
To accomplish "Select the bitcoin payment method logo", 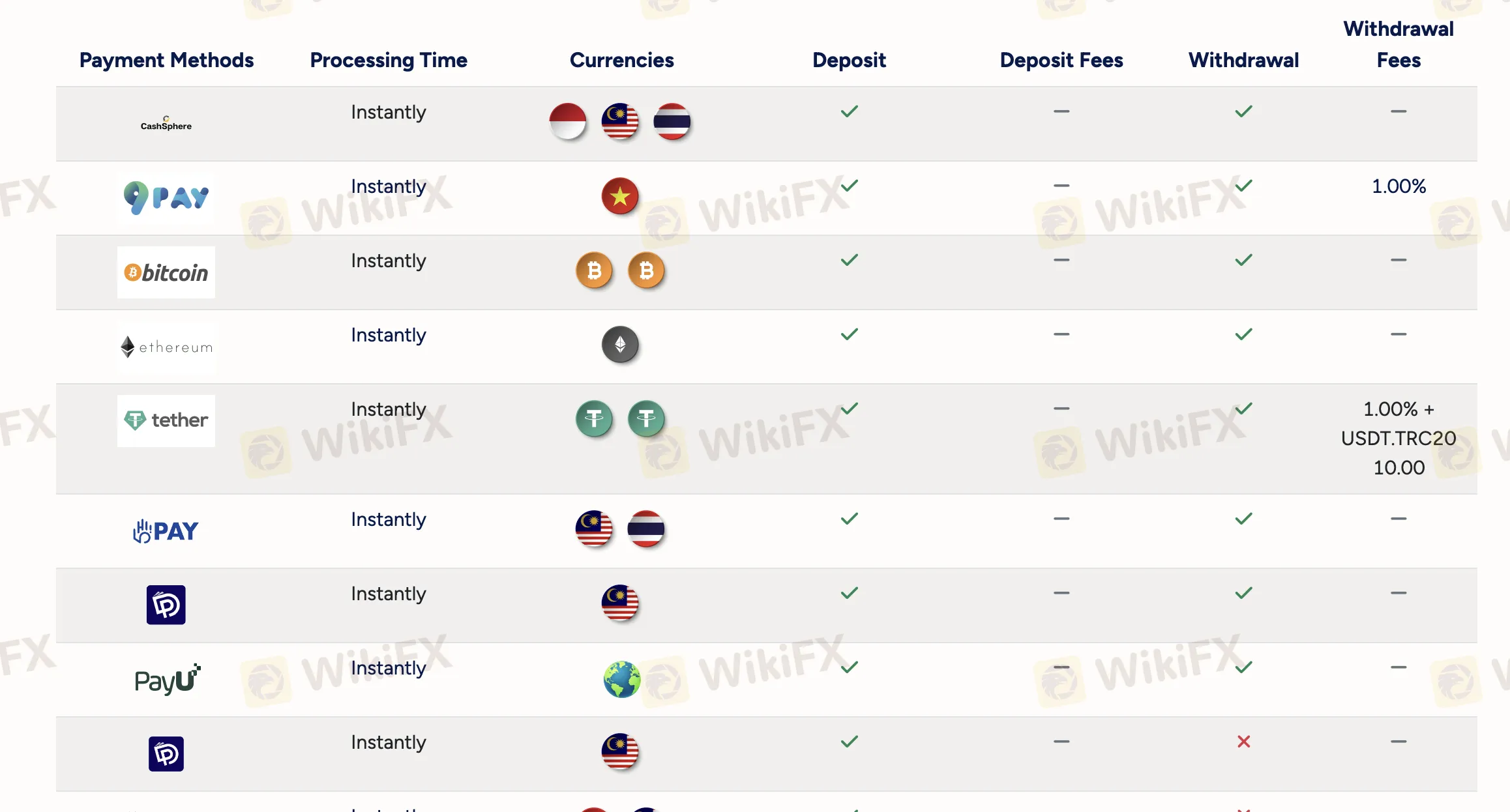I will (166, 272).
